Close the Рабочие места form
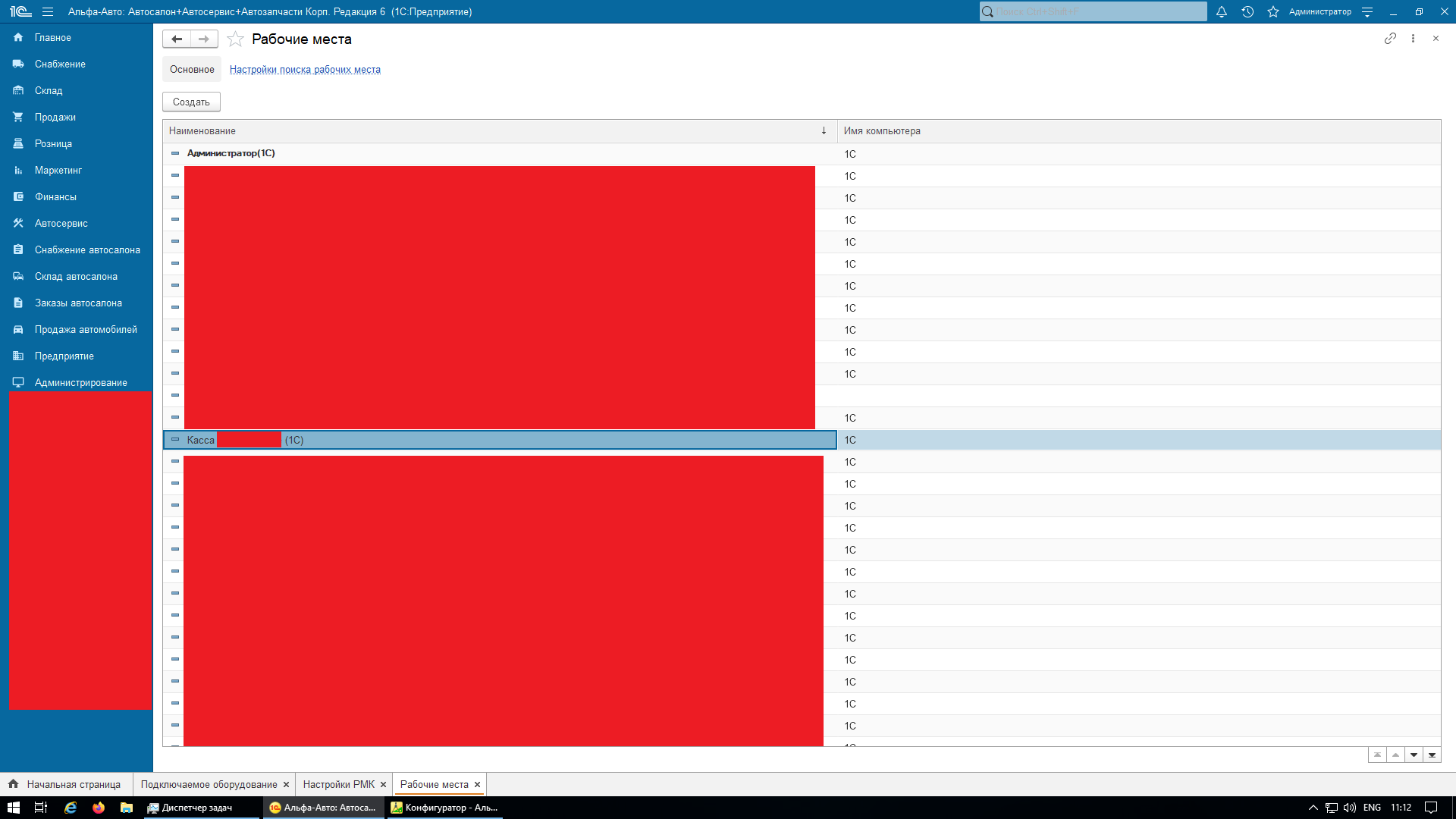This screenshot has width=1456, height=819. click(1436, 38)
